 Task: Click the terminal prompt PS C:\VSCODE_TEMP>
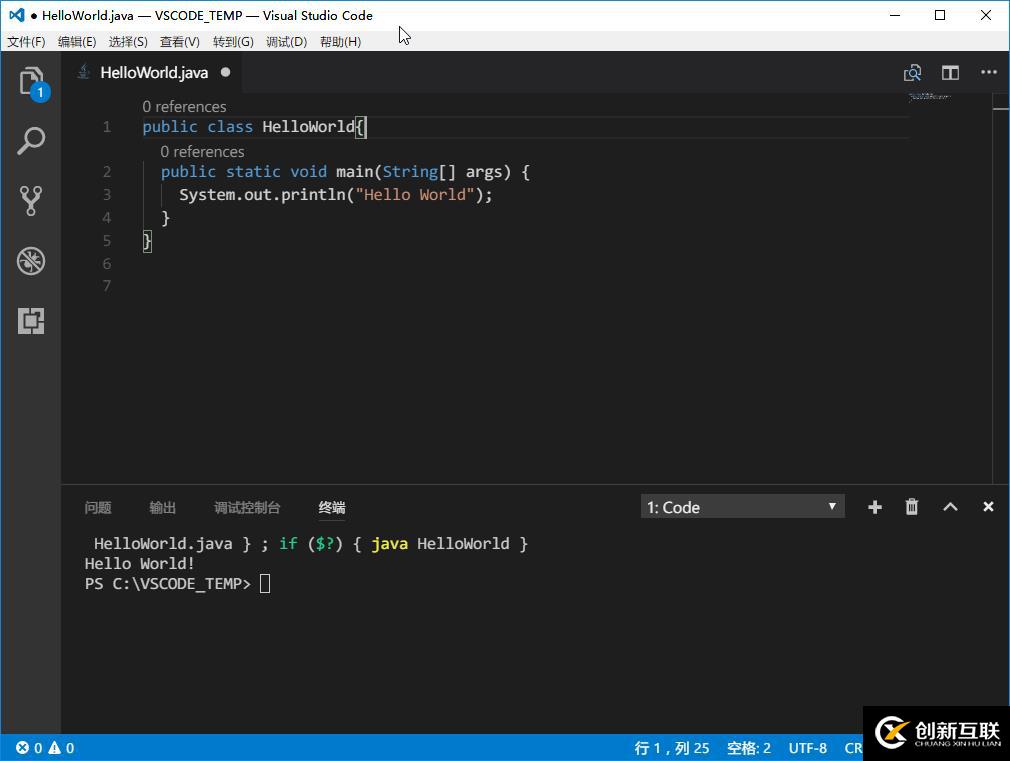pos(167,584)
